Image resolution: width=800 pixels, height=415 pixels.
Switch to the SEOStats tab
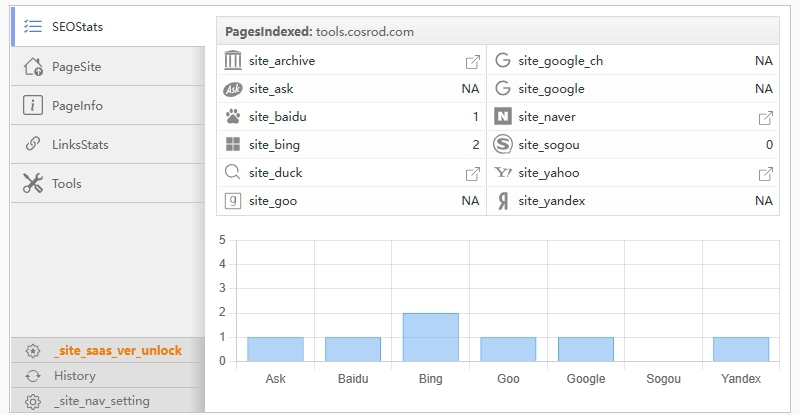pyautogui.click(x=77, y=27)
